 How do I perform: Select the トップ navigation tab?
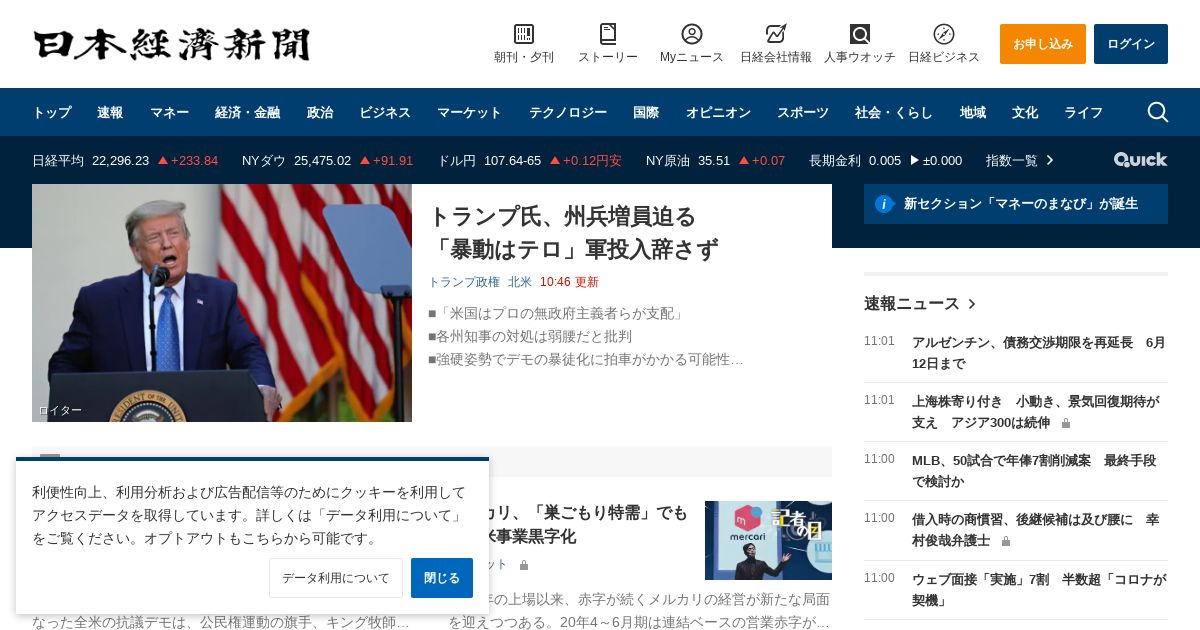(52, 112)
